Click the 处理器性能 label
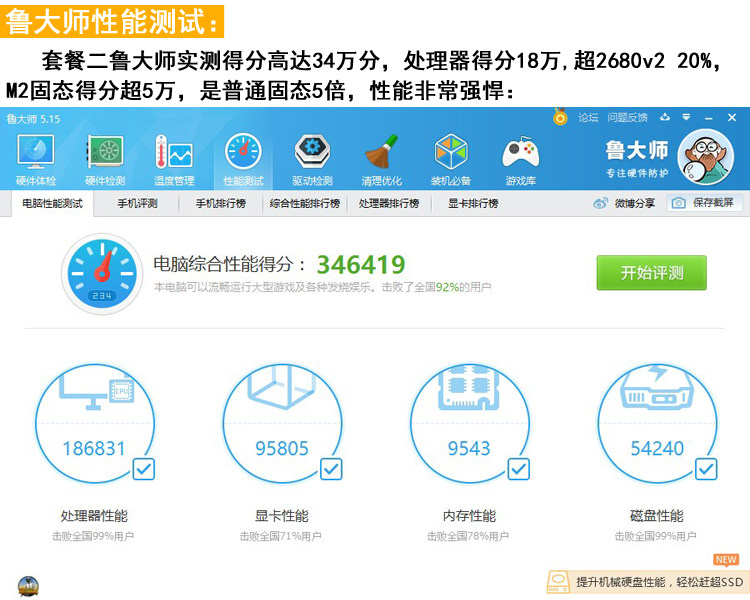This screenshot has height=600, width=750. click(94, 516)
